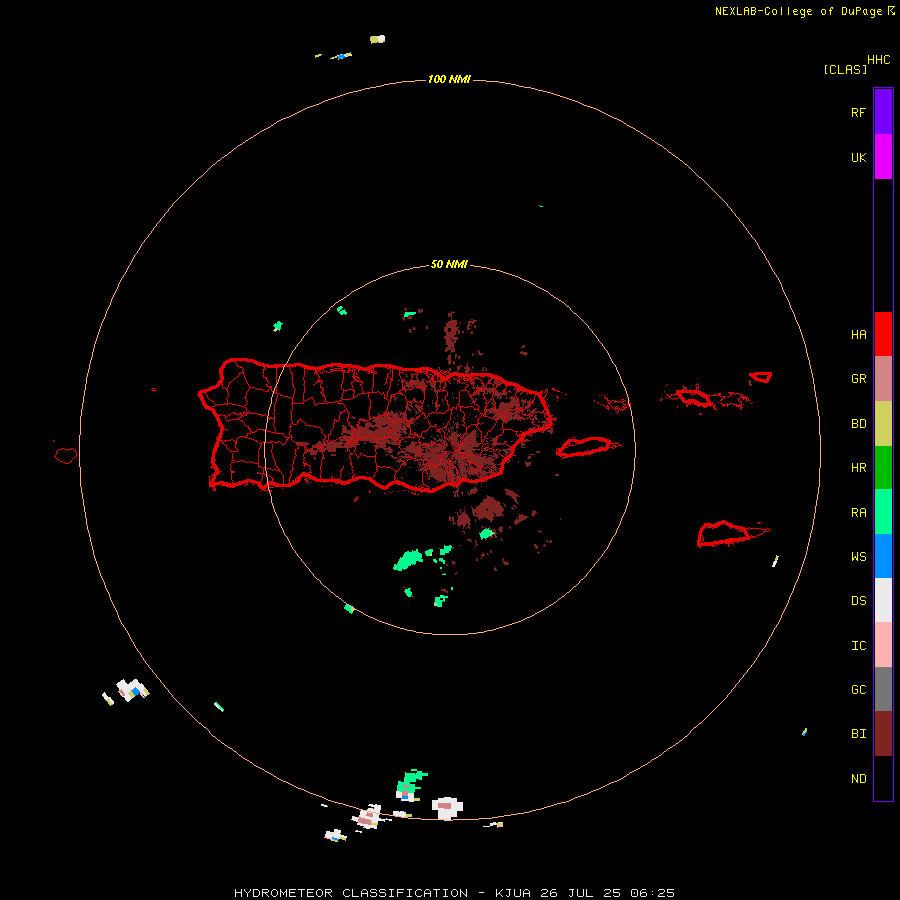900x900 pixels.
Task: Click the HA red legend swatch
Action: pyautogui.click(x=883, y=334)
